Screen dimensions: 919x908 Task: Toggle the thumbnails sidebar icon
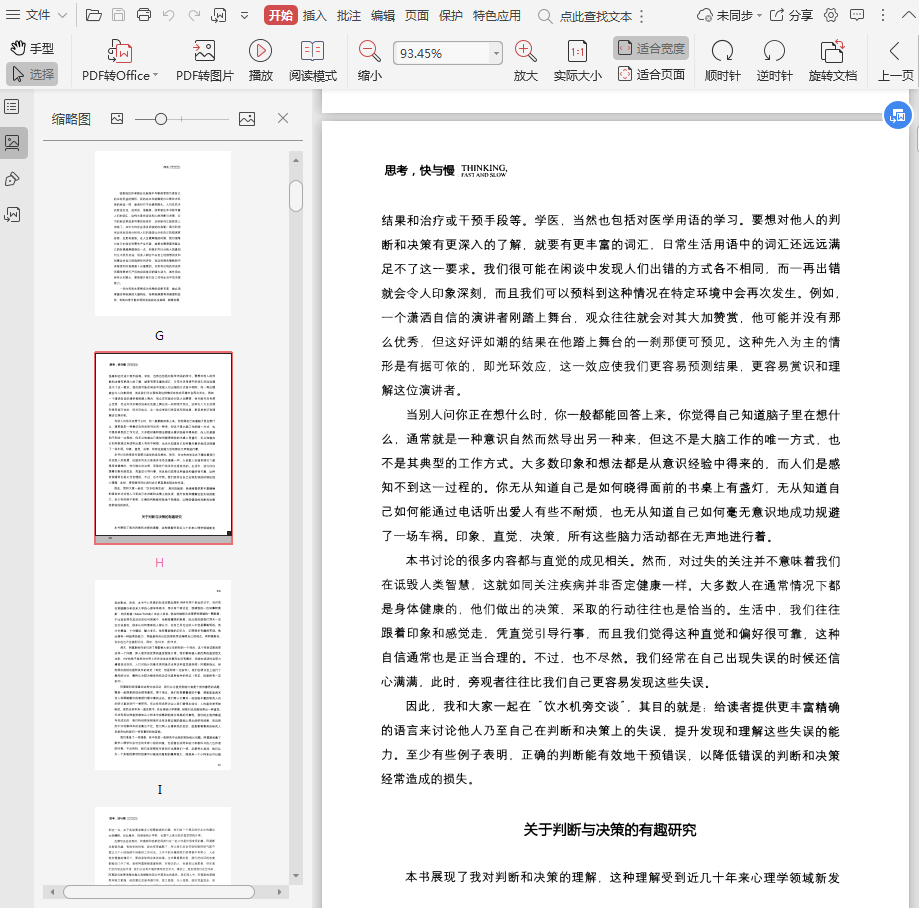(12, 142)
